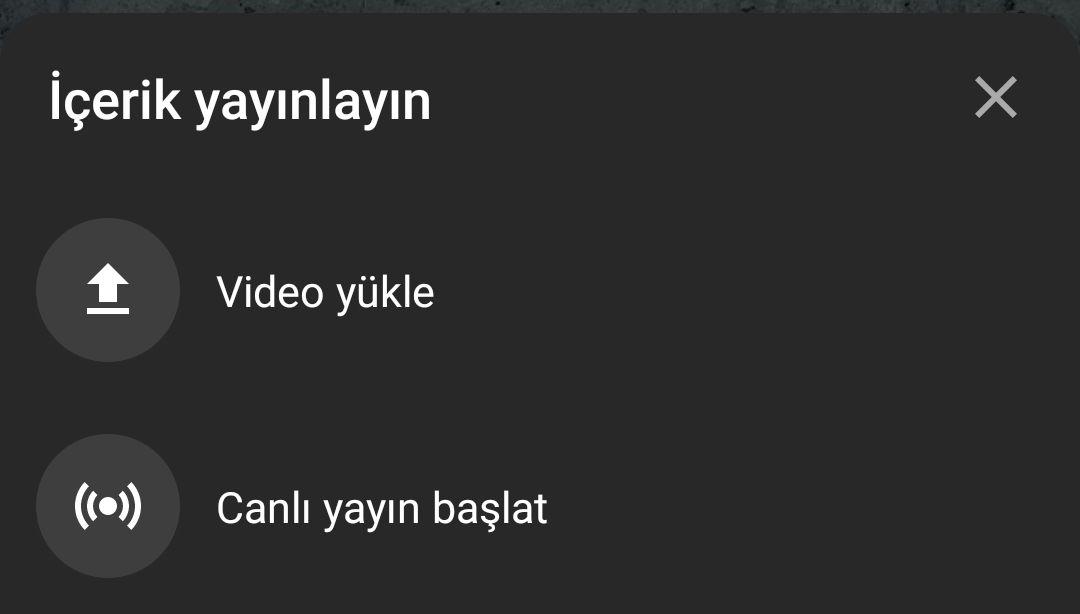Open the video upload option

point(540,290)
